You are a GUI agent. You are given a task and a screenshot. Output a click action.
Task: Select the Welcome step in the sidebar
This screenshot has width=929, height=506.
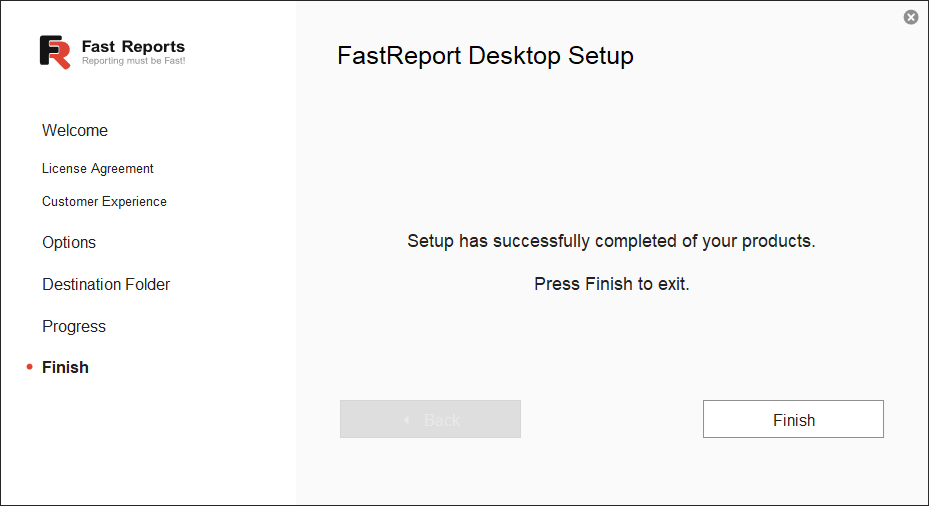75,131
